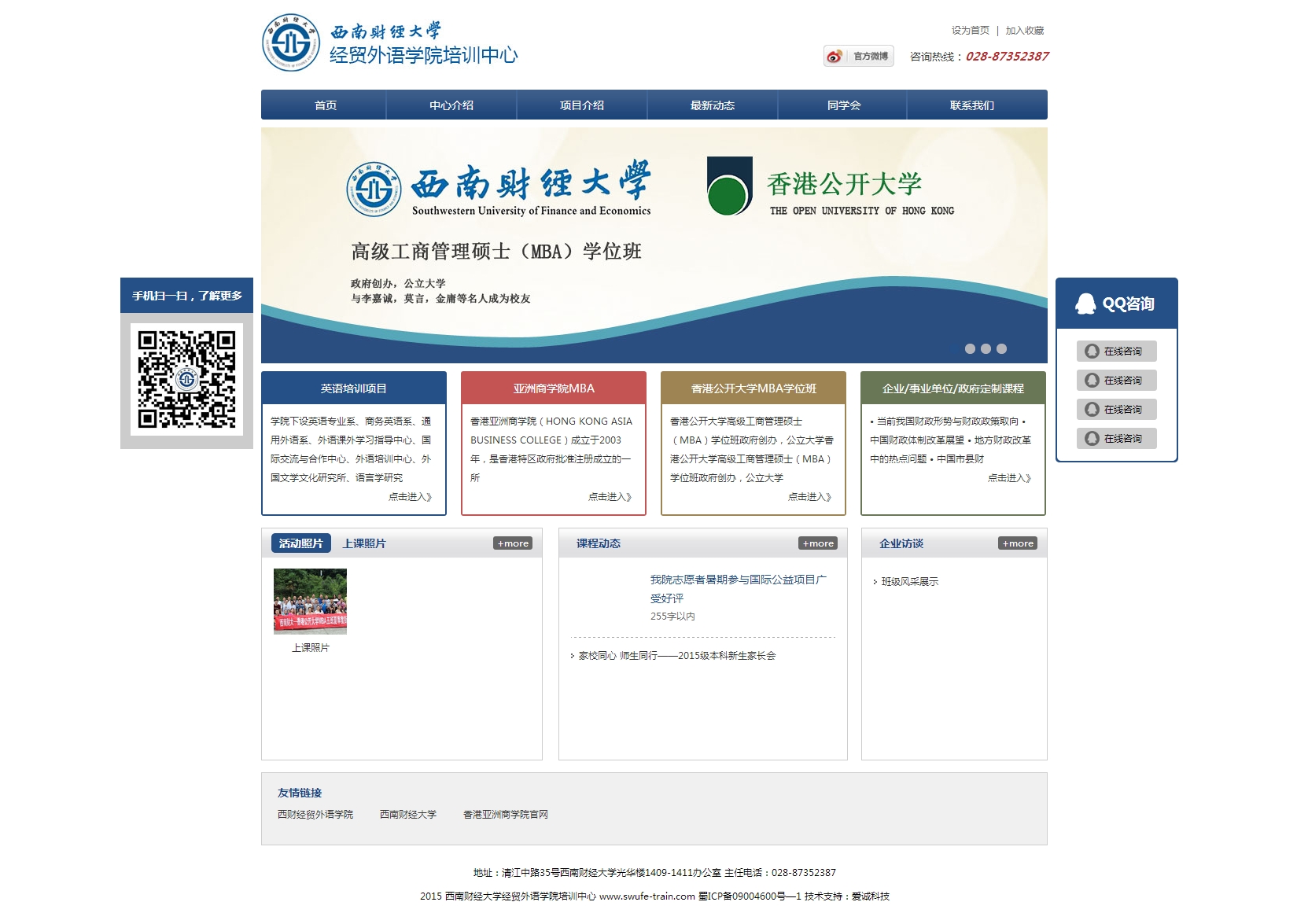Image resolution: width=1308 pixels, height=924 pixels.
Task: Click the second 在线咨询 QQ button
Action: pyautogui.click(x=1116, y=381)
